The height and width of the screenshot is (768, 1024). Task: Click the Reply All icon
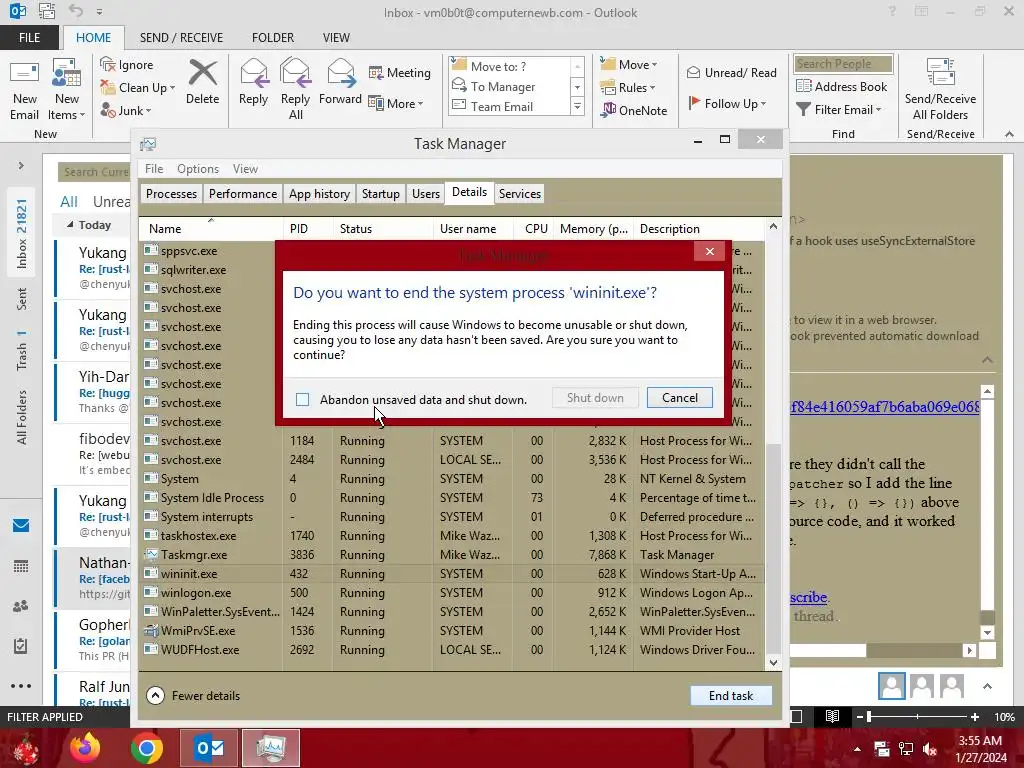click(x=295, y=89)
